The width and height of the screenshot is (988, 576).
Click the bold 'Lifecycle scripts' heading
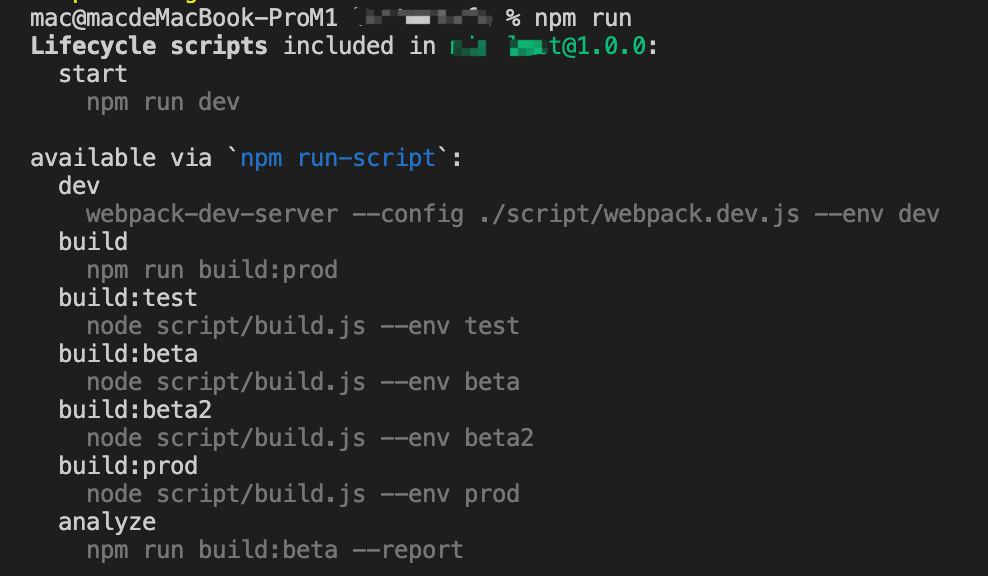click(x=149, y=46)
